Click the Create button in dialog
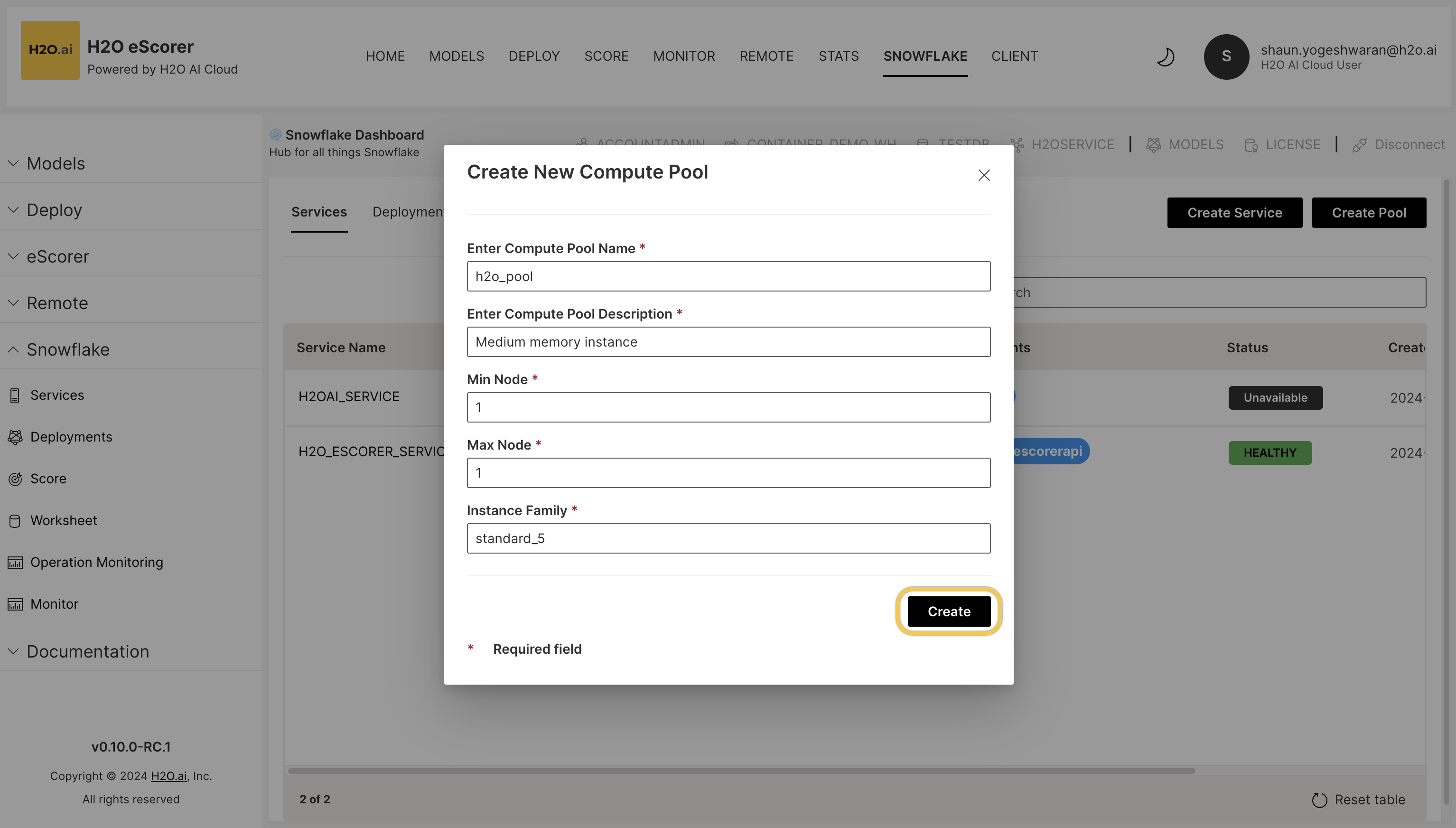Image resolution: width=1456 pixels, height=828 pixels. point(949,612)
